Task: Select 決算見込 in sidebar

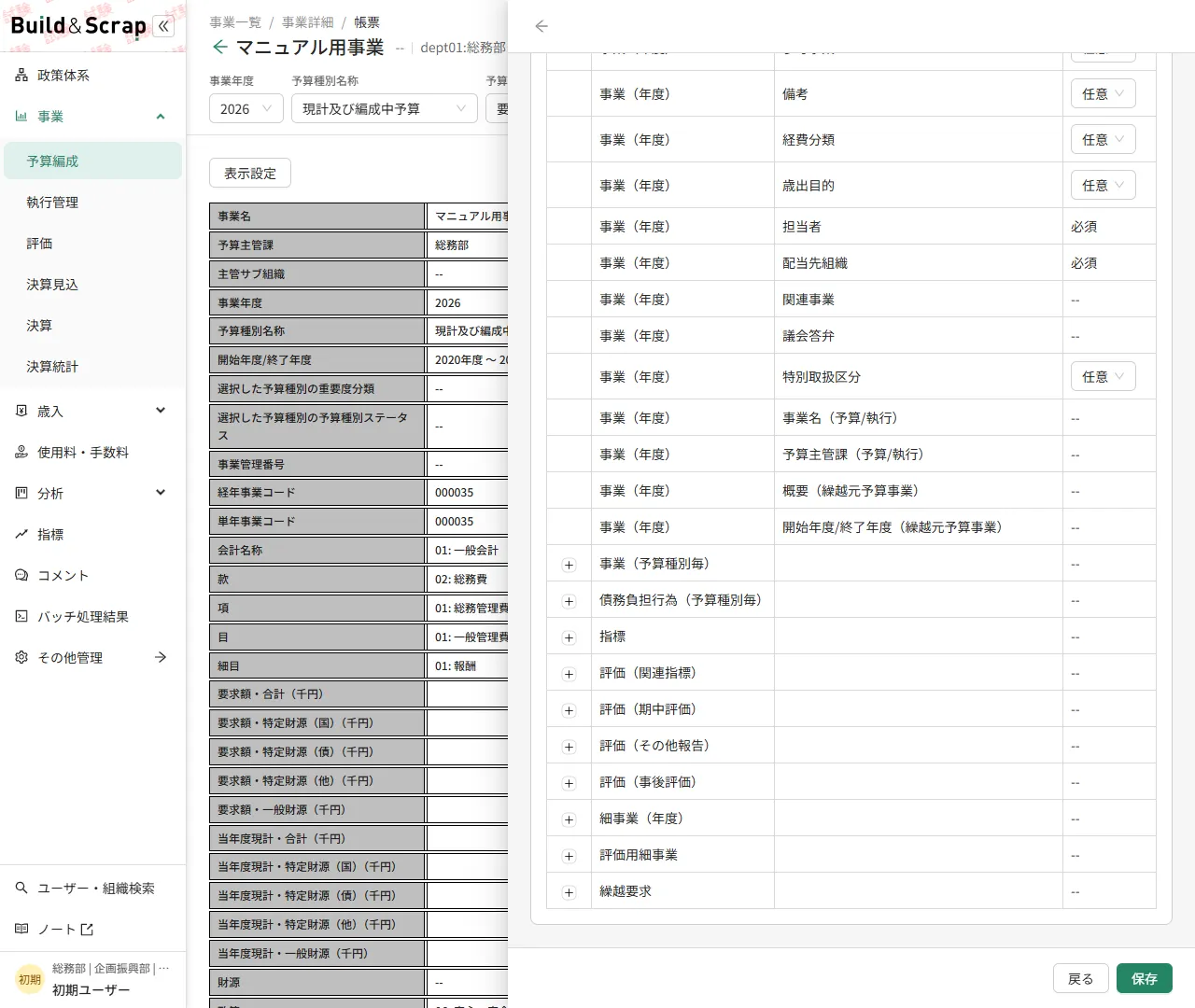Action: pyautogui.click(x=92, y=285)
